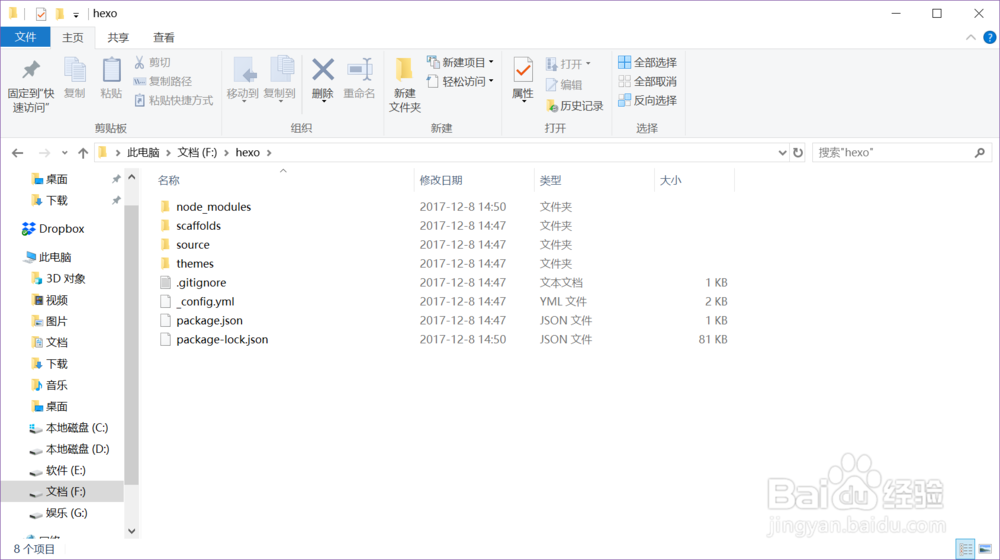Click the Rename (重命名) icon
The image size is (1000, 560).
click(x=360, y=70)
